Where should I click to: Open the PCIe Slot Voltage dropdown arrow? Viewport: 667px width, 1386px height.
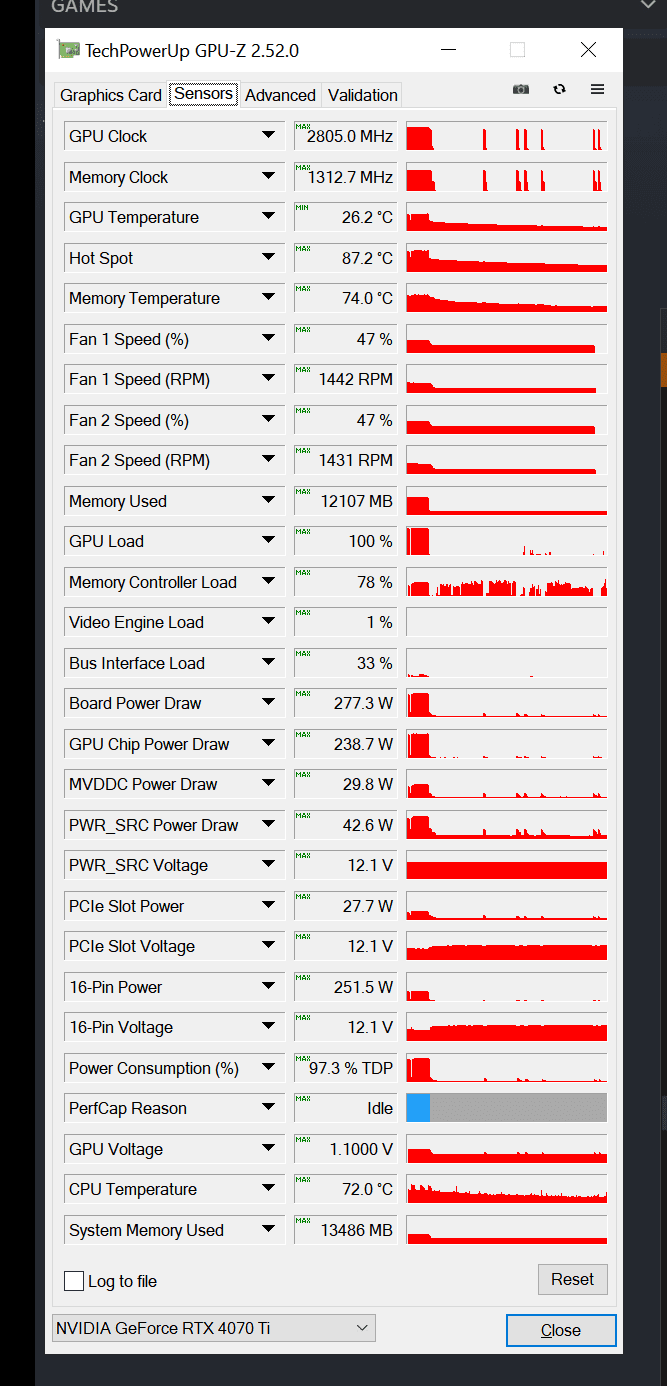(268, 946)
